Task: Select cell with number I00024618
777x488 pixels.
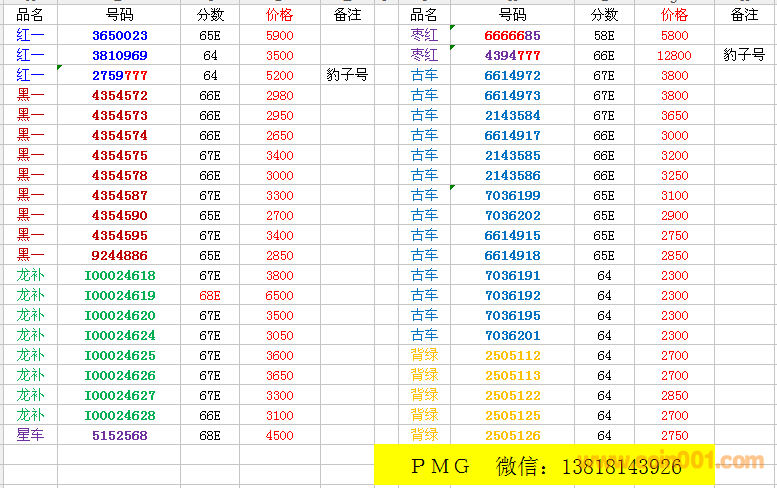Action: 119,275
